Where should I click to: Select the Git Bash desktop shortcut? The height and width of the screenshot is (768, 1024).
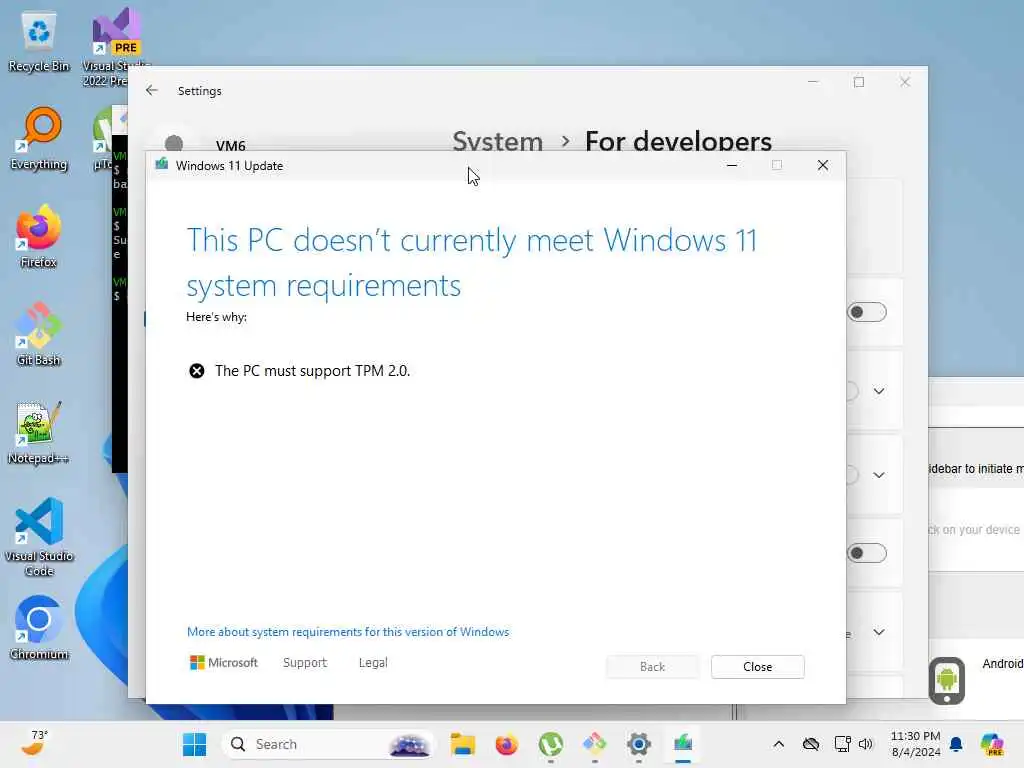click(x=39, y=334)
